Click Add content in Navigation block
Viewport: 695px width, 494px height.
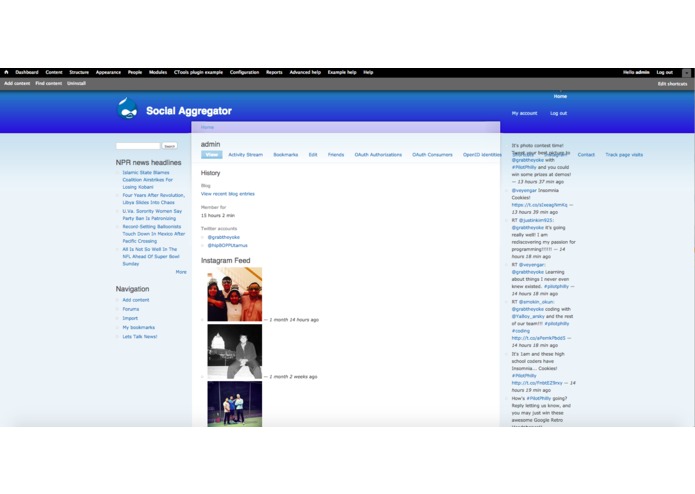(x=136, y=300)
